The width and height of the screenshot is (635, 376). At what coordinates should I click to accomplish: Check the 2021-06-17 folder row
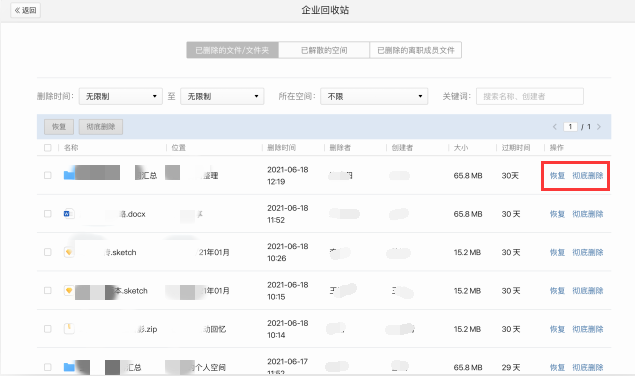point(48,367)
